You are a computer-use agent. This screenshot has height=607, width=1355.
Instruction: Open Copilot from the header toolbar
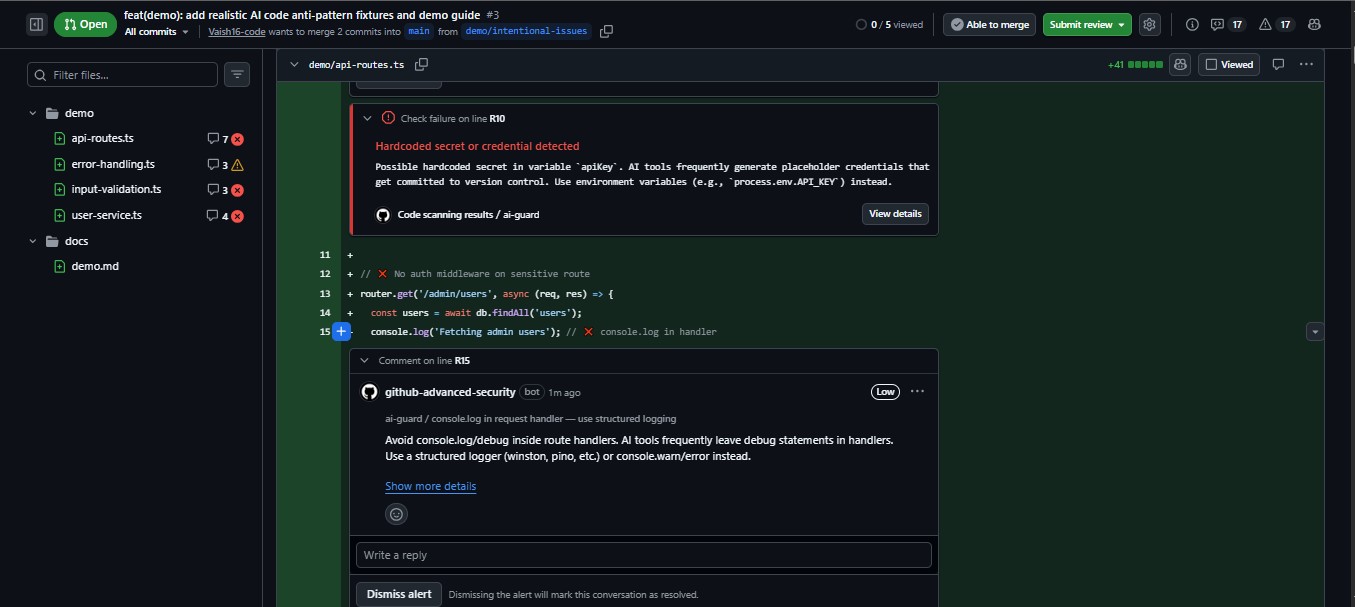click(x=1314, y=24)
